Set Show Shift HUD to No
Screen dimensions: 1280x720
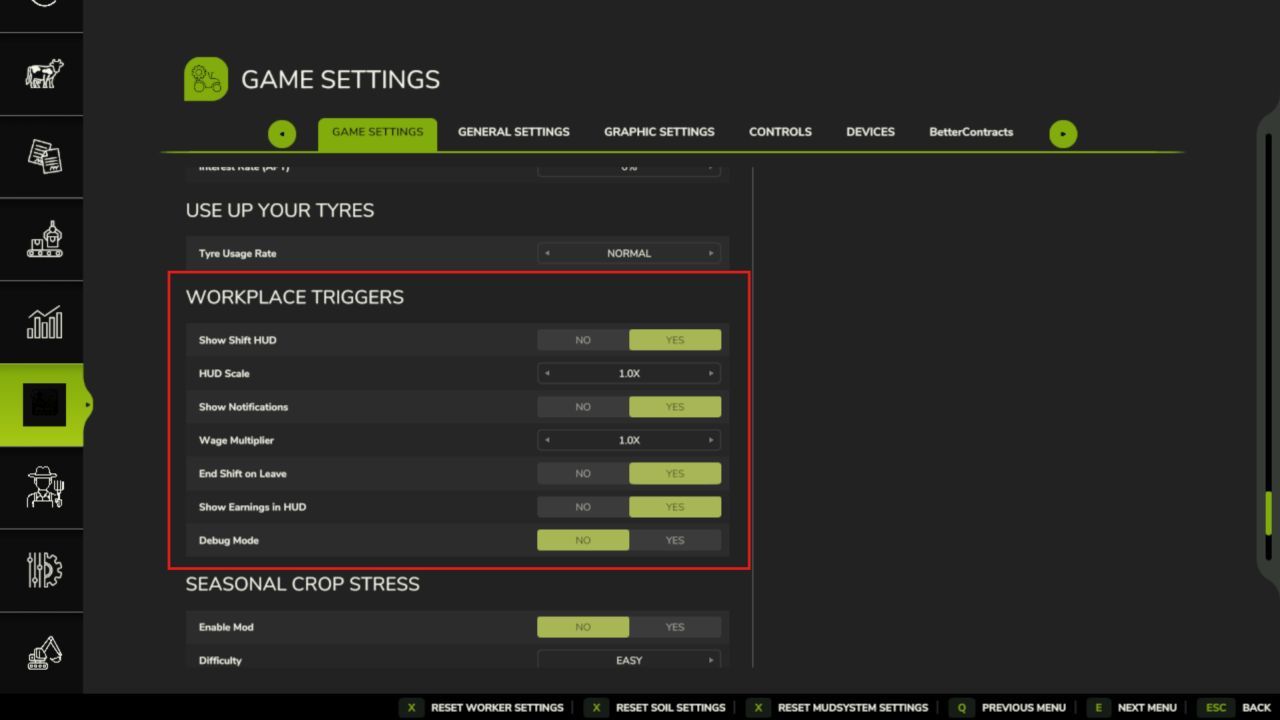tap(583, 340)
